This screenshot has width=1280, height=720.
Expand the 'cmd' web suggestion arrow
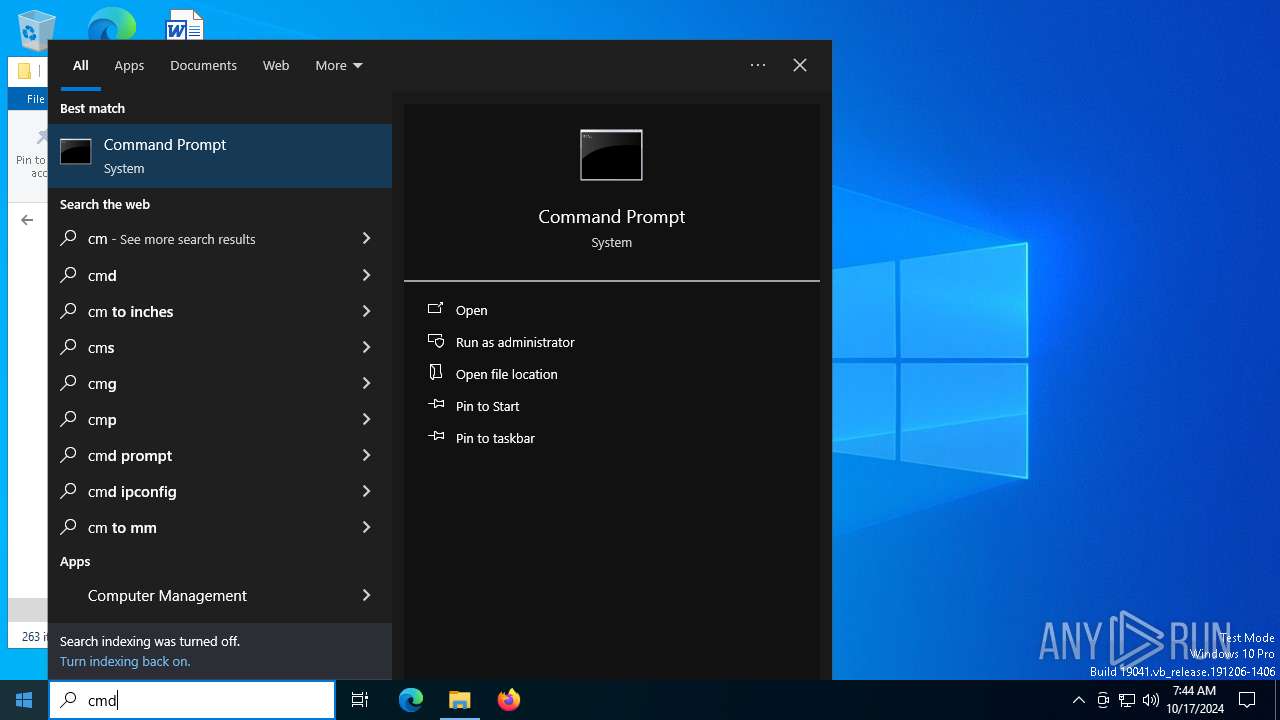[366, 275]
